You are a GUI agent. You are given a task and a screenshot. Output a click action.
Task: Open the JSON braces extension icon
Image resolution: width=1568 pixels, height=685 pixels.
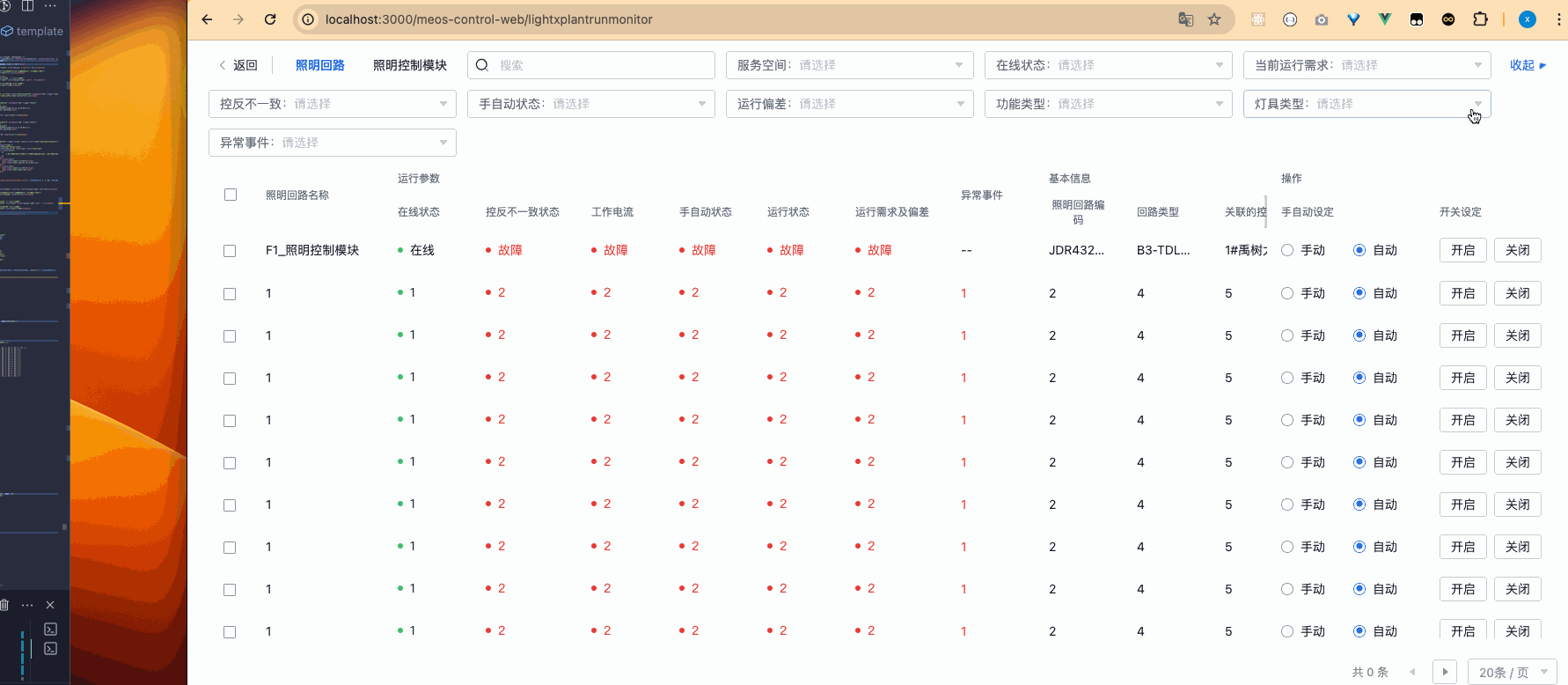(x=1290, y=19)
